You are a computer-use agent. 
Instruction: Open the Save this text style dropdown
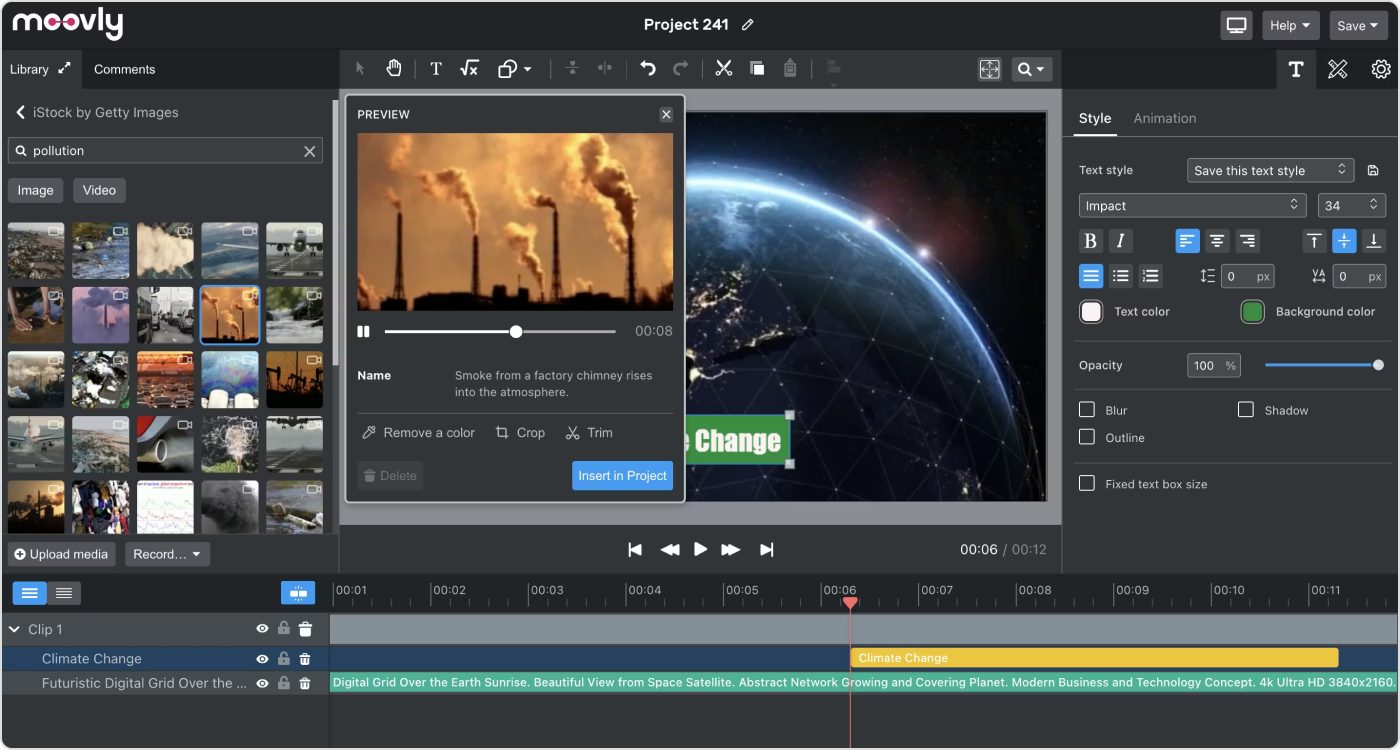tap(1270, 170)
